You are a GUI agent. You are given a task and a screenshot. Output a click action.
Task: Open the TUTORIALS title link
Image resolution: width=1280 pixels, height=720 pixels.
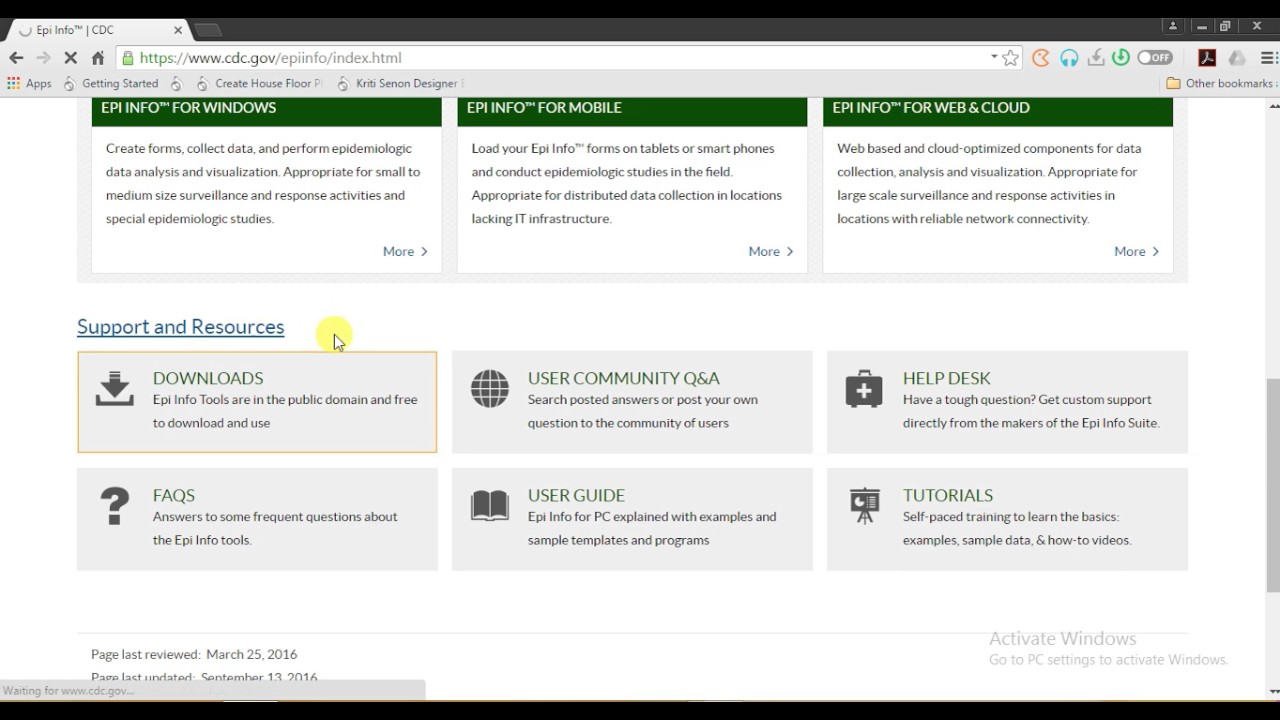pyautogui.click(x=948, y=495)
